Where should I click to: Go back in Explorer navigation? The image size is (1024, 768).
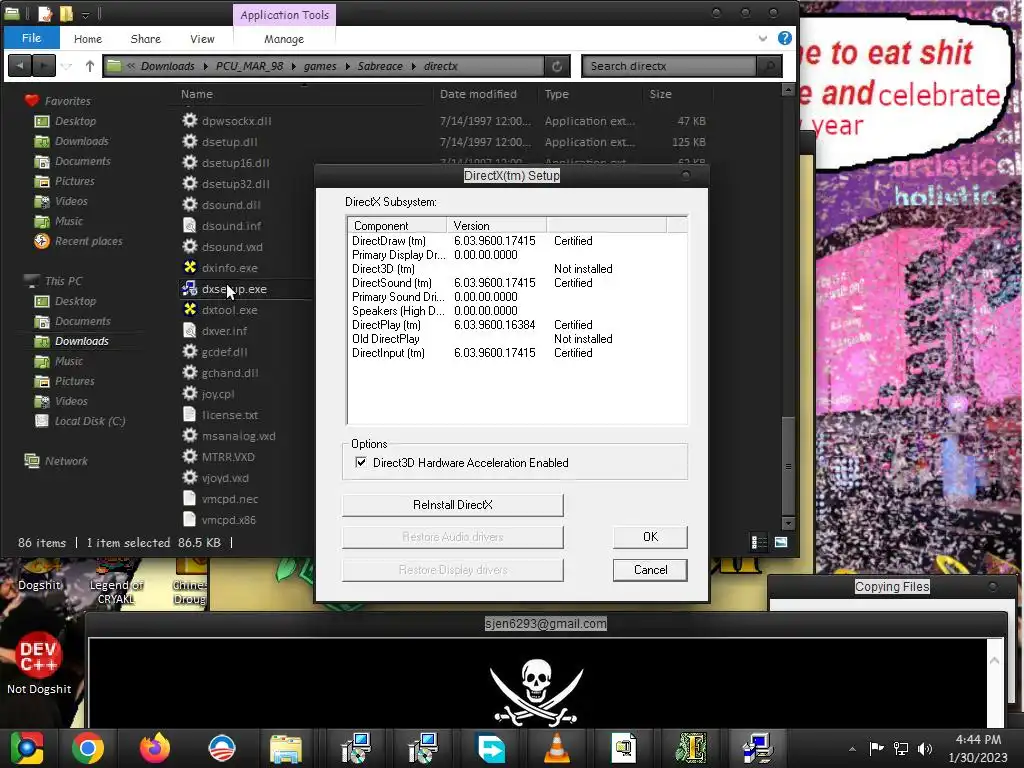coord(20,66)
